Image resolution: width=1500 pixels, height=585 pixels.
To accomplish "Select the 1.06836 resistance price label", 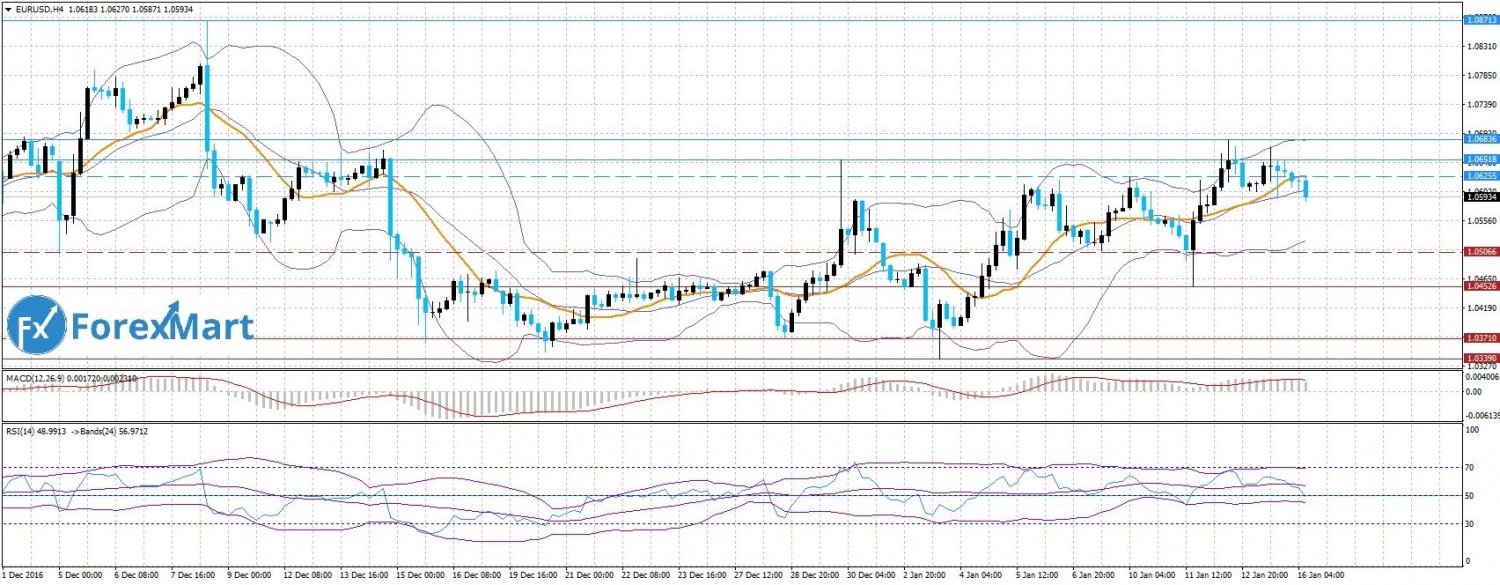I will pyautogui.click(x=1479, y=140).
